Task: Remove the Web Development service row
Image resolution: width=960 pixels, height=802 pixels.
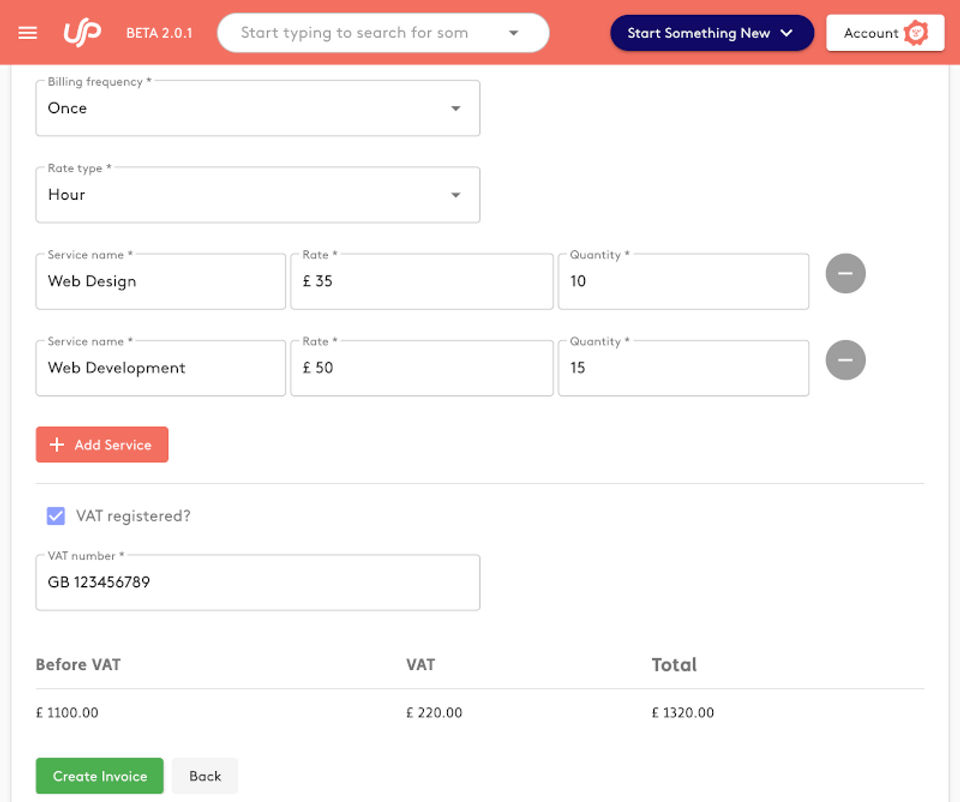Action: click(x=845, y=360)
